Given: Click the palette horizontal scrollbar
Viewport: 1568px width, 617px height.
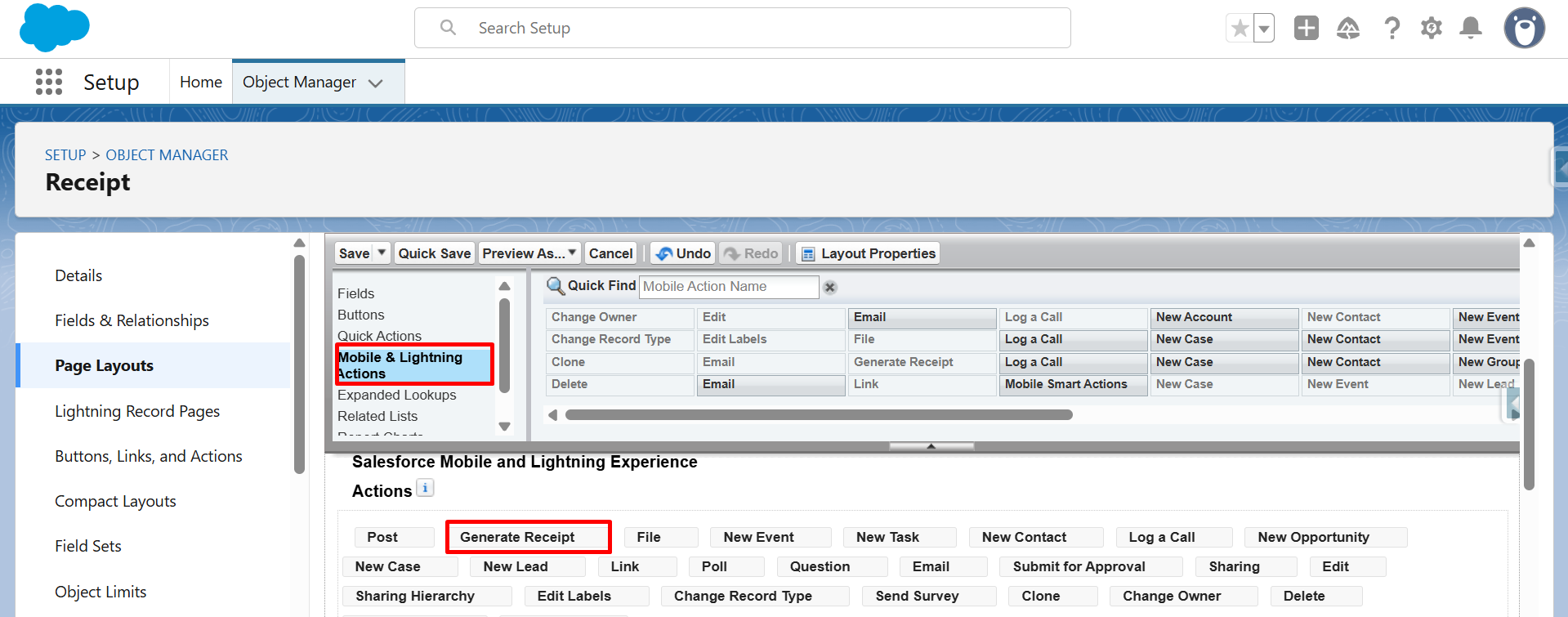Looking at the screenshot, I should [x=818, y=415].
